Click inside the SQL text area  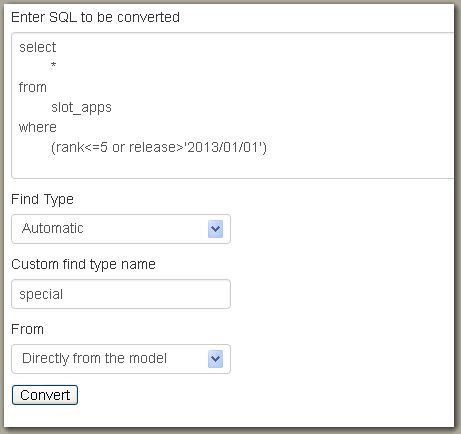point(233,105)
